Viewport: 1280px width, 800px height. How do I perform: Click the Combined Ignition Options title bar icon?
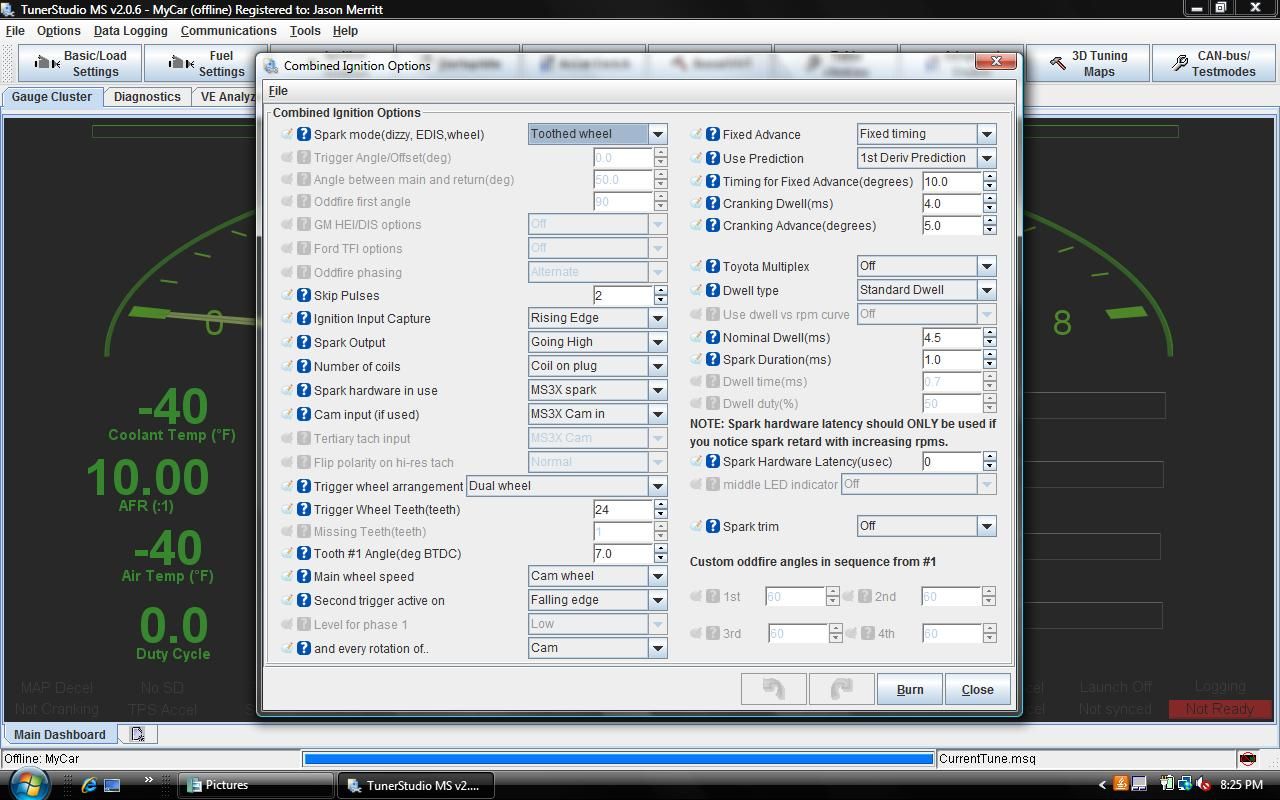(x=271, y=64)
